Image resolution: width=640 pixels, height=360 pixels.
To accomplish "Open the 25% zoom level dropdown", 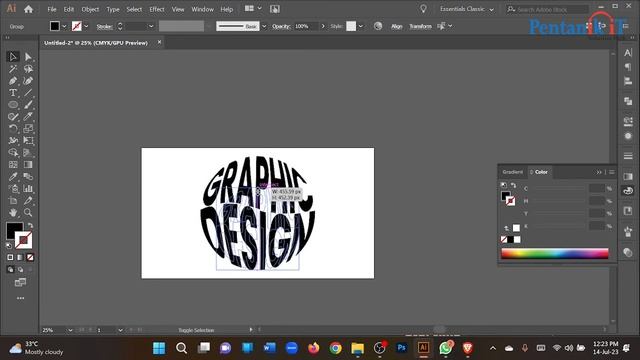I will [x=70, y=330].
